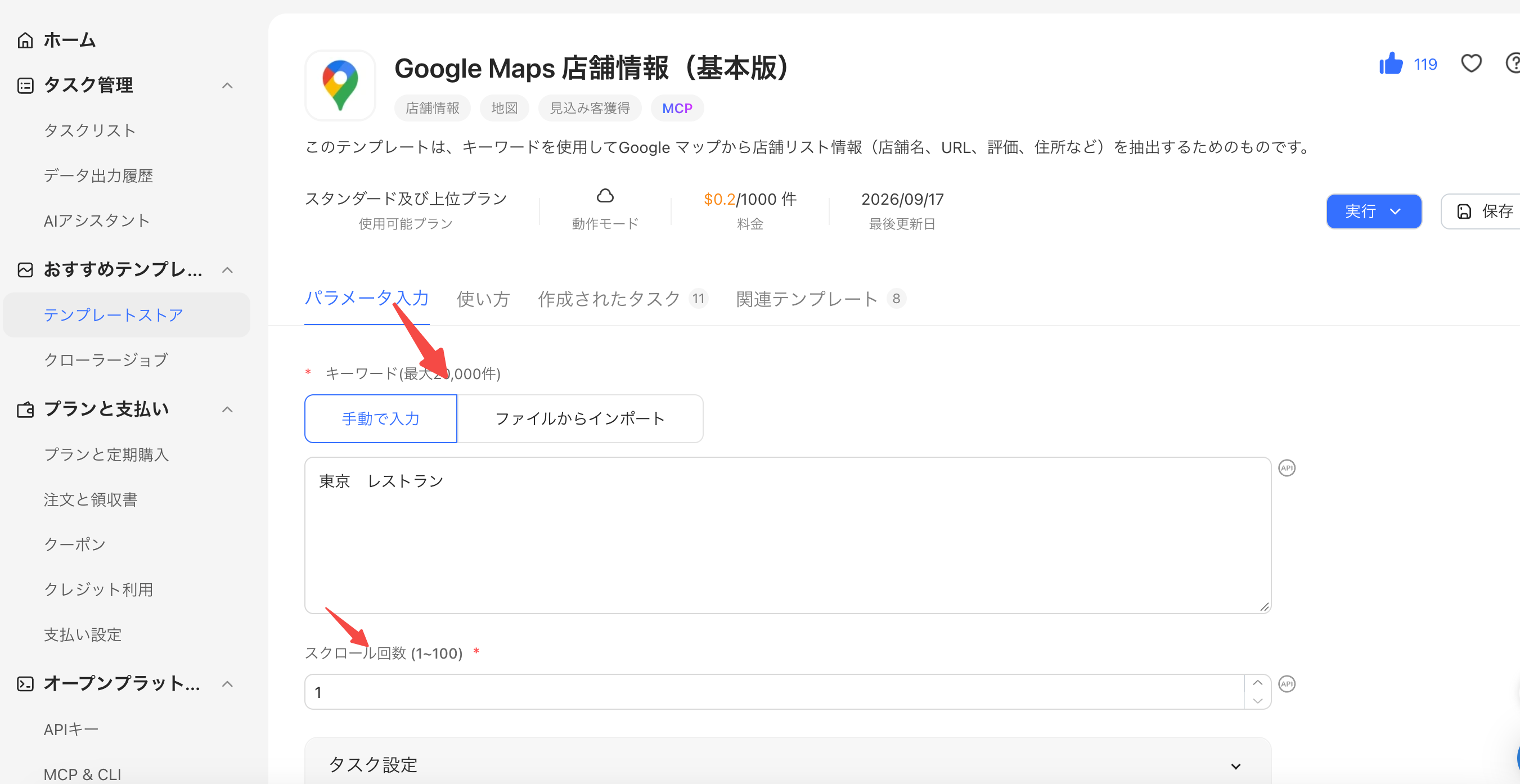Expand the タスク設定 panel
This screenshot has width=1520, height=784.
787,764
